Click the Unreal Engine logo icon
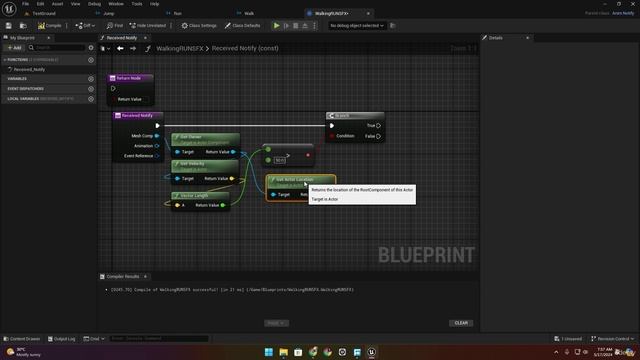640x360 pixels. (x=9, y=9)
